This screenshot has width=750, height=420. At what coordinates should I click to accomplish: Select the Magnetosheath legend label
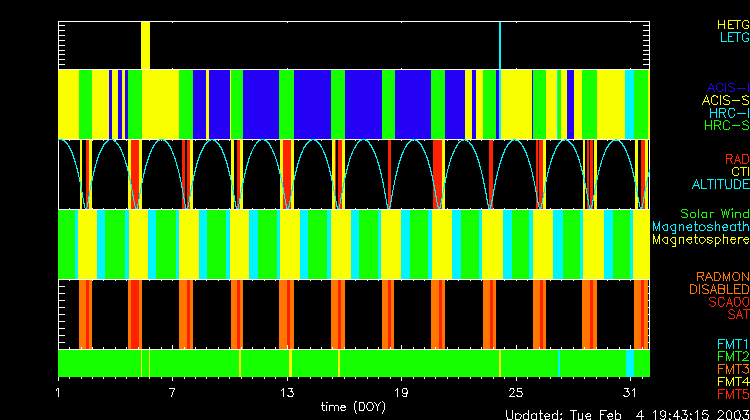click(x=701, y=227)
